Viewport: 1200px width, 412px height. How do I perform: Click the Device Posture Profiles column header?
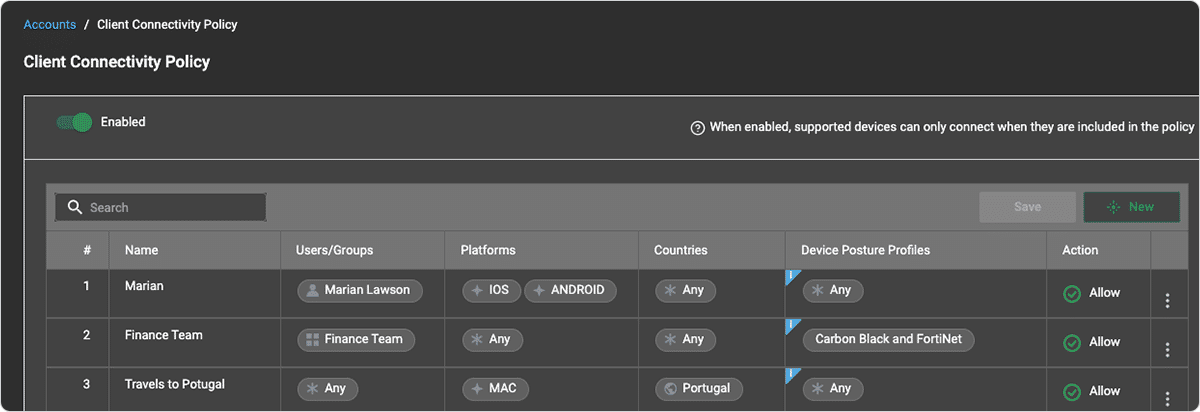click(x=865, y=250)
